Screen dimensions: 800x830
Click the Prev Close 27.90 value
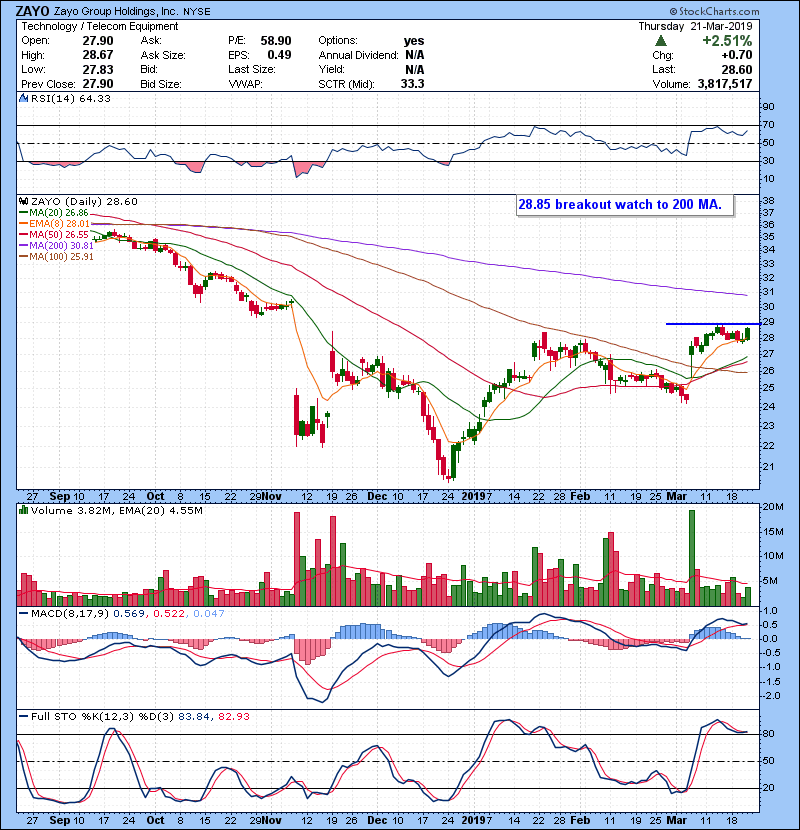click(98, 84)
